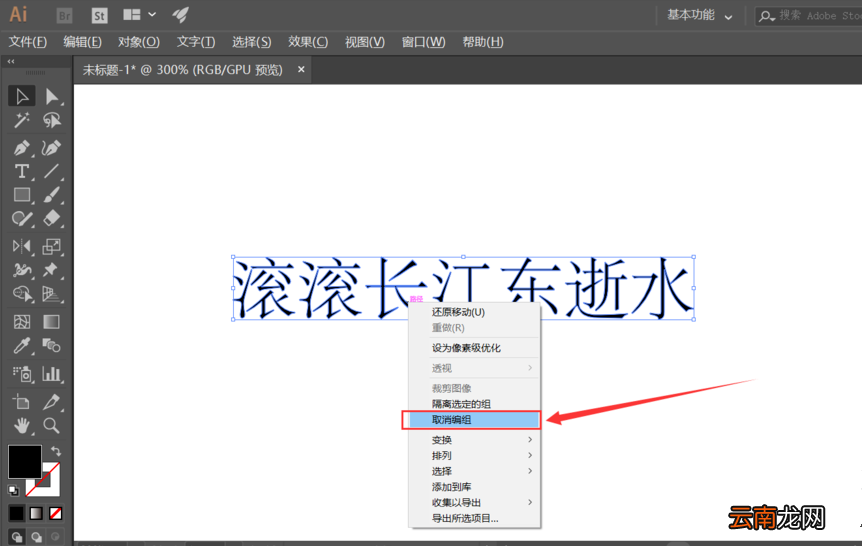Screen dimensions: 862x546
Task: Select the Selection tool (black arrow)
Action: click(22, 96)
